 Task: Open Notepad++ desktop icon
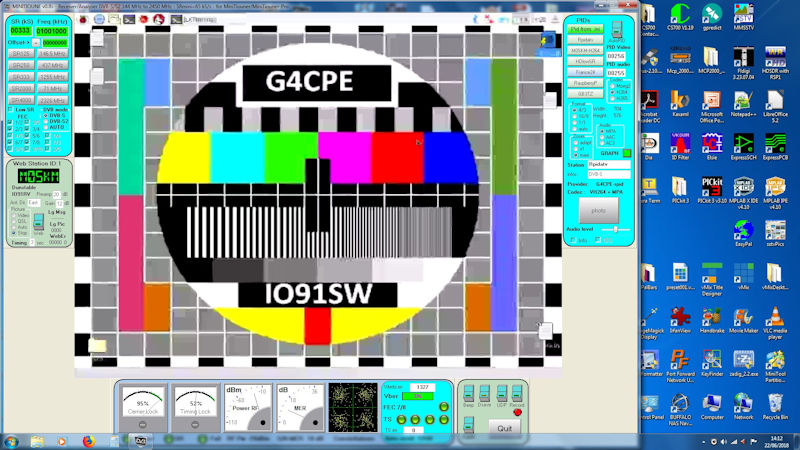743,104
